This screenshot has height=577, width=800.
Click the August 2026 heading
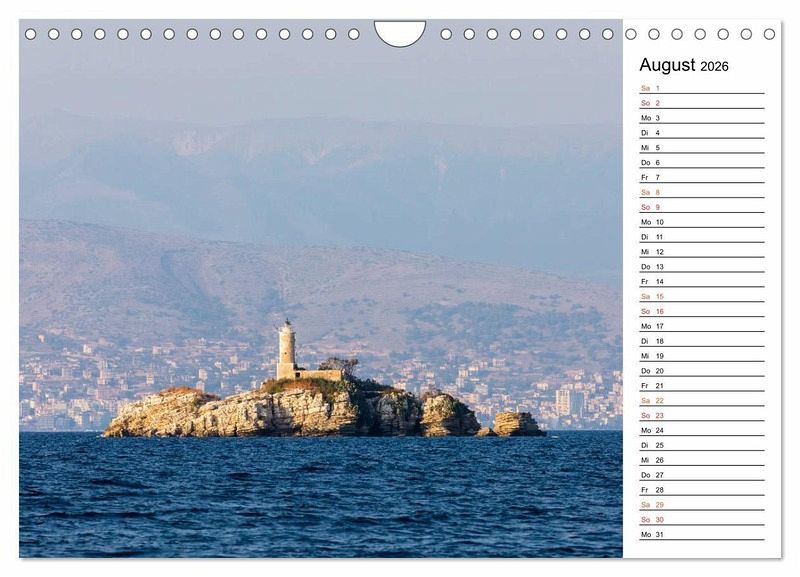tap(684, 66)
